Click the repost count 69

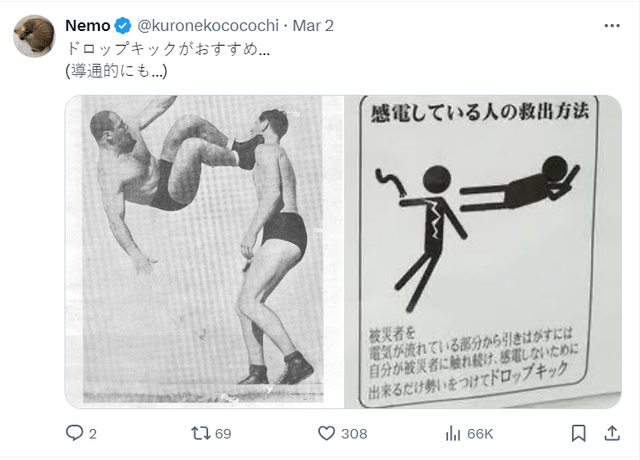point(223,433)
